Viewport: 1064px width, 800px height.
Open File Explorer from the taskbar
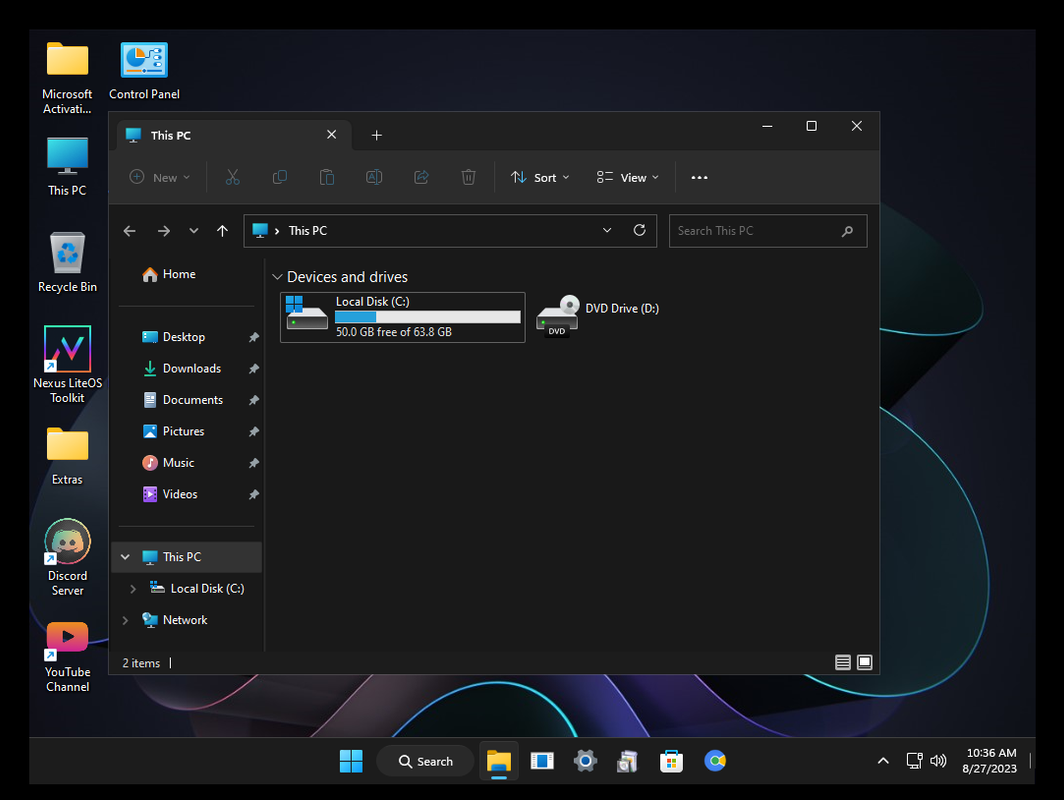tap(499, 761)
